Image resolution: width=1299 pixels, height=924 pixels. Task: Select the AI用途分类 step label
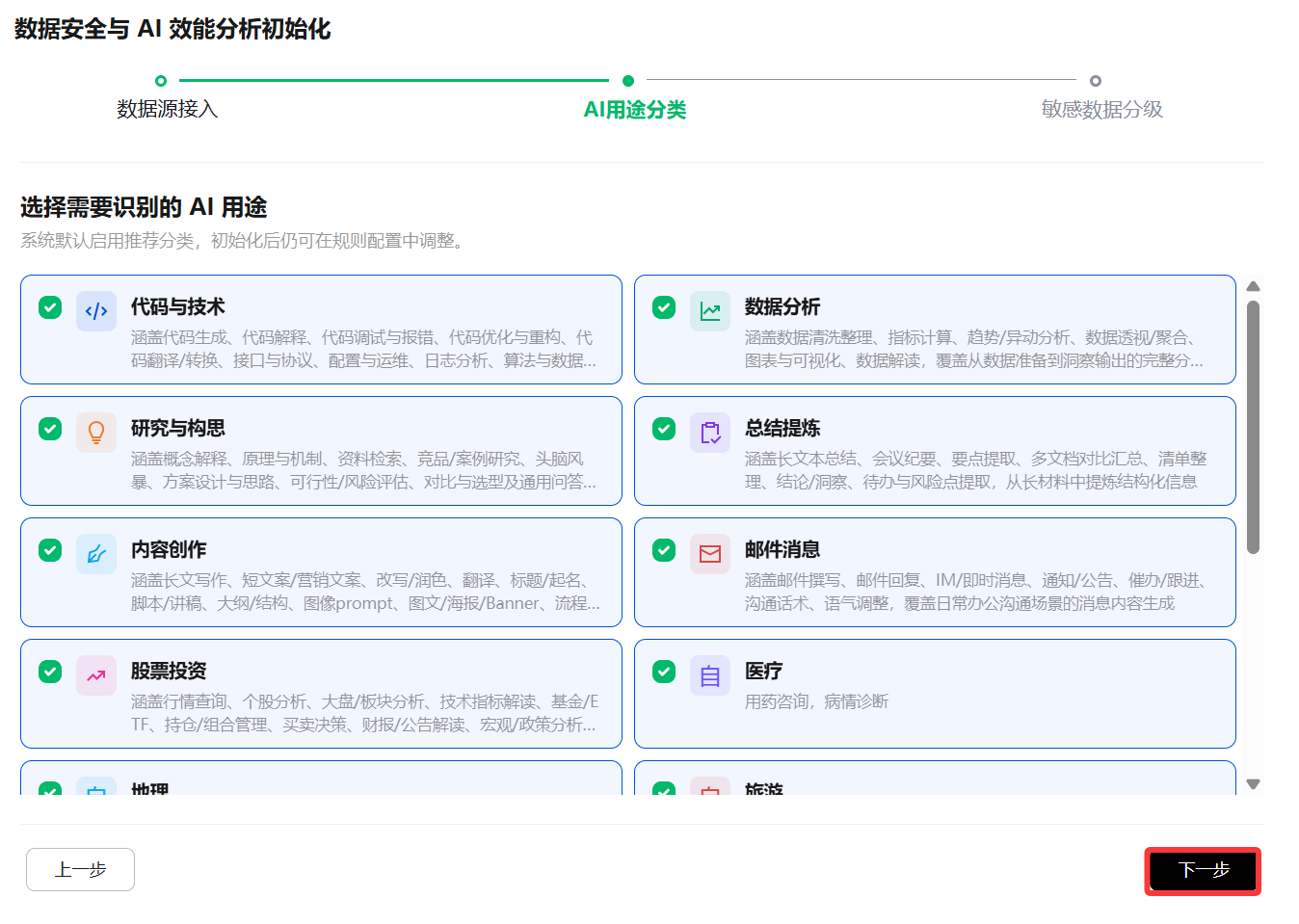click(x=635, y=110)
